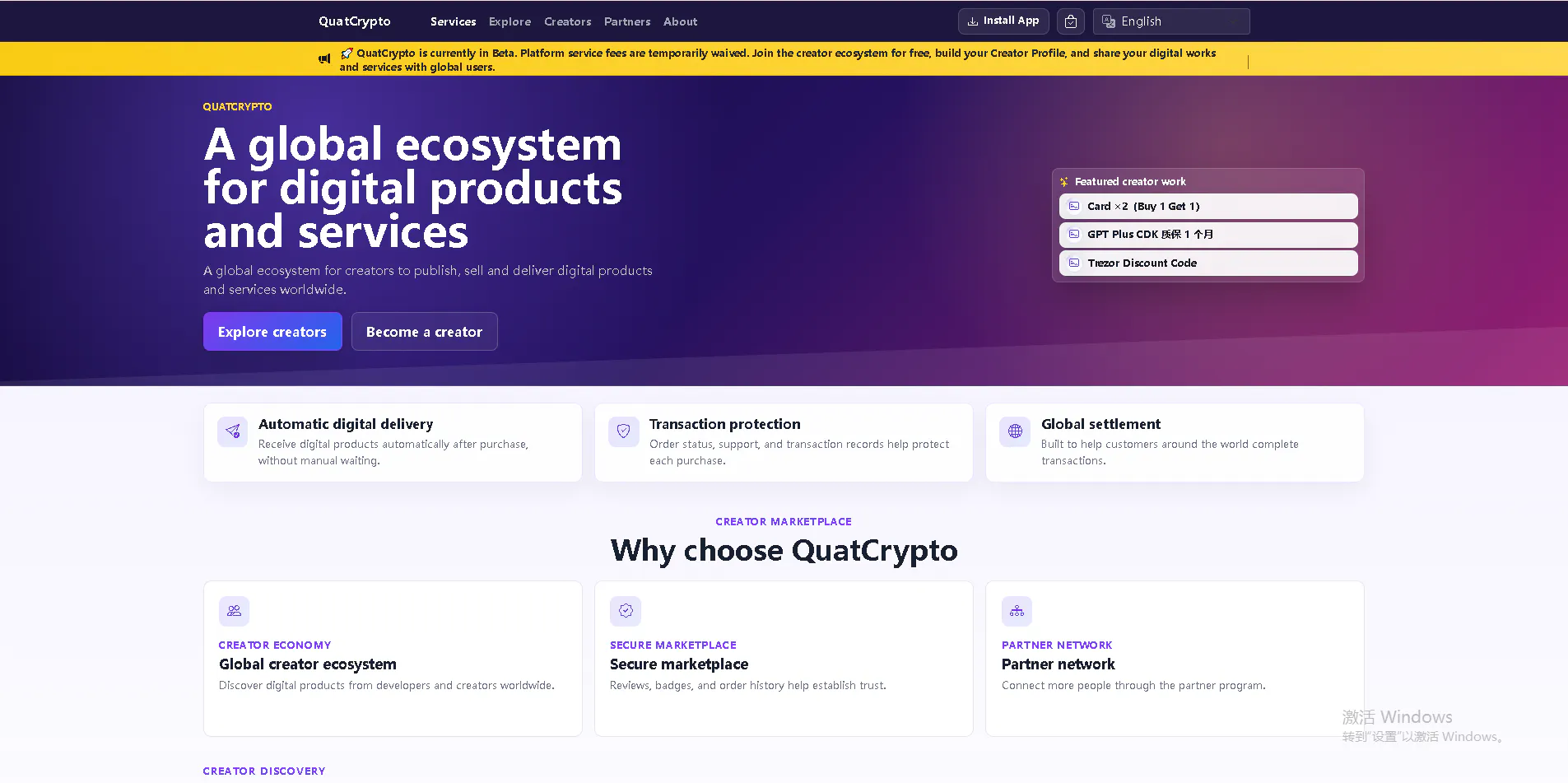The width and height of the screenshot is (1568, 783).
Task: Click the rocket icon in the Beta banner
Action: 347,54
